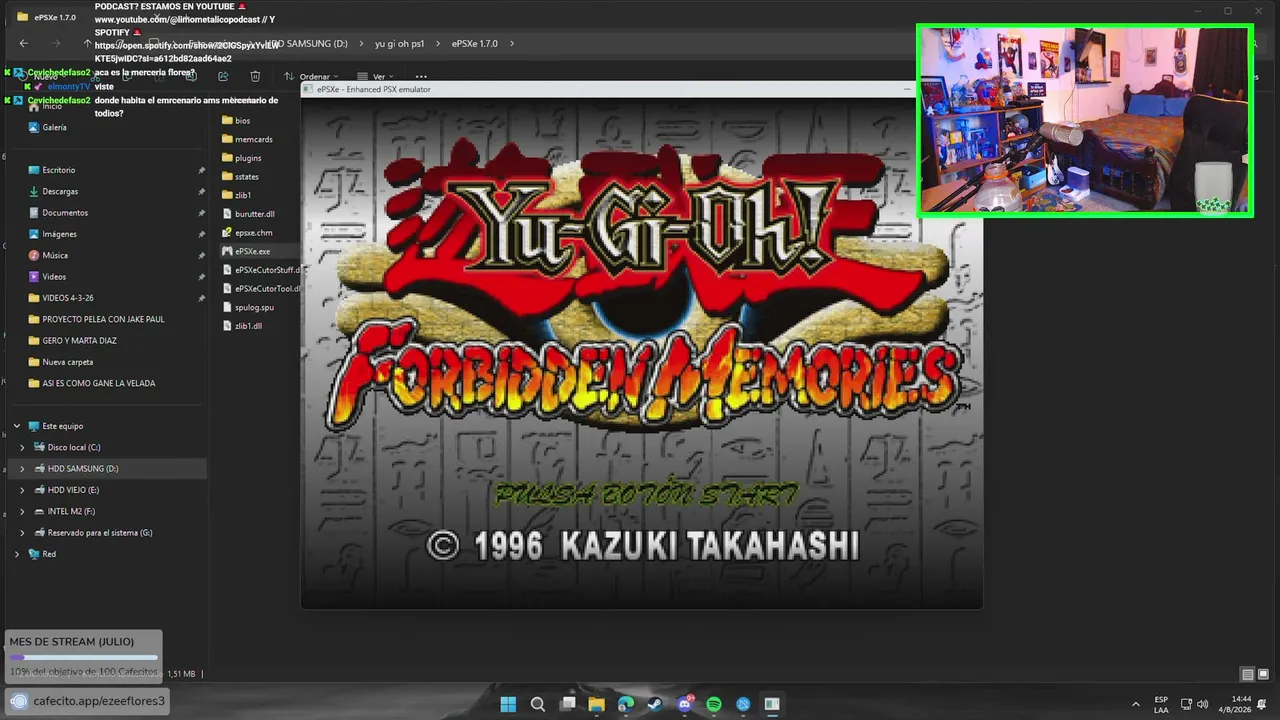Click the ePSXe game screen
This screenshot has width=1280, height=720.
tap(642, 352)
